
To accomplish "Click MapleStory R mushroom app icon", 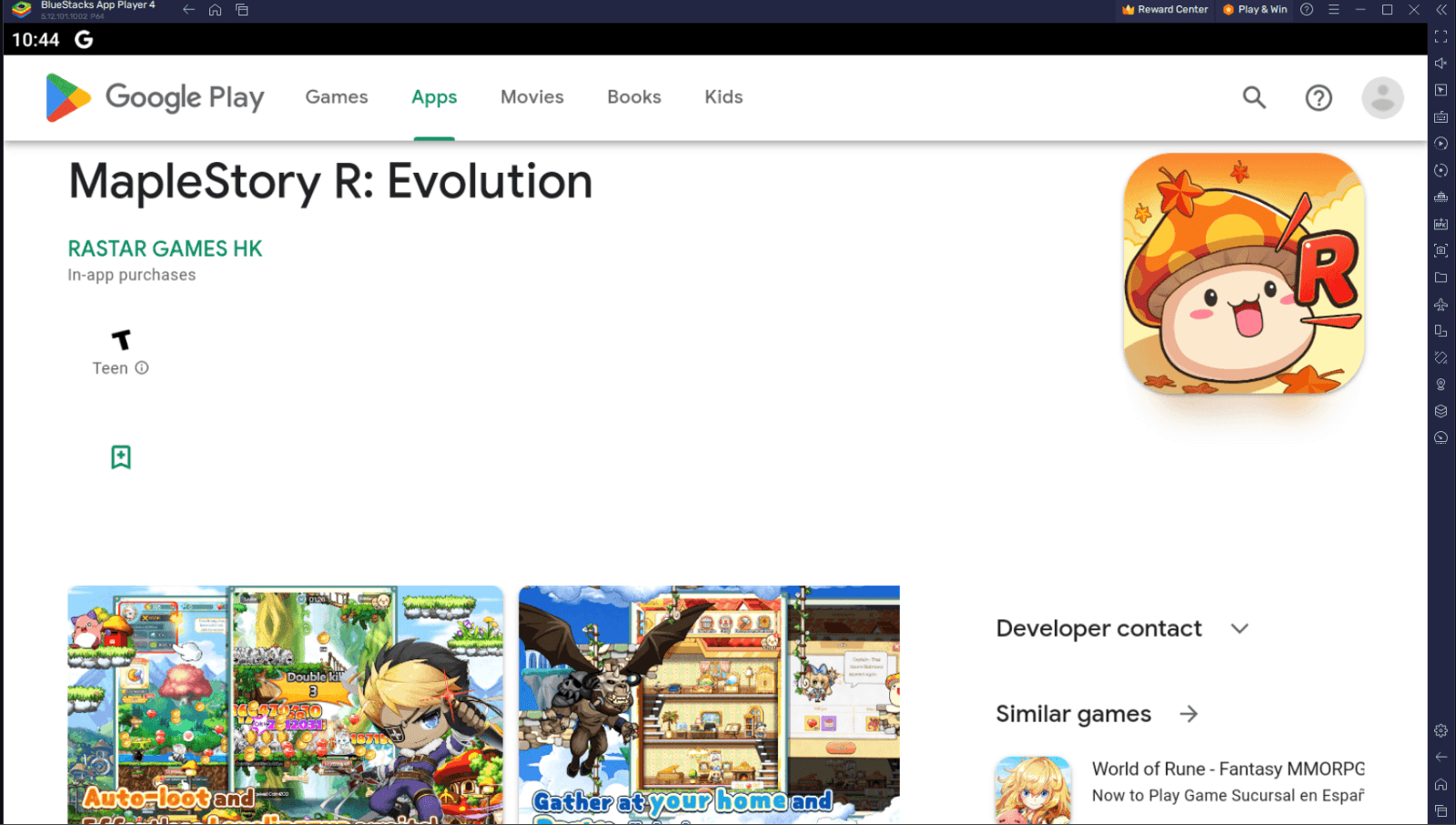I will pyautogui.click(x=1244, y=274).
